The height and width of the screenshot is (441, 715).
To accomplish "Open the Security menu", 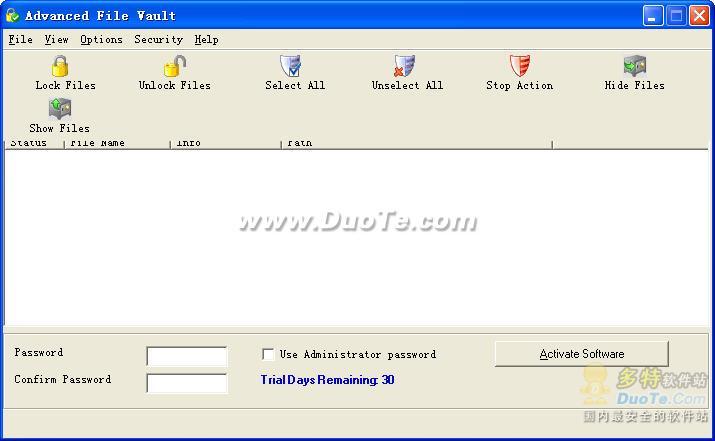I will tap(158, 40).
